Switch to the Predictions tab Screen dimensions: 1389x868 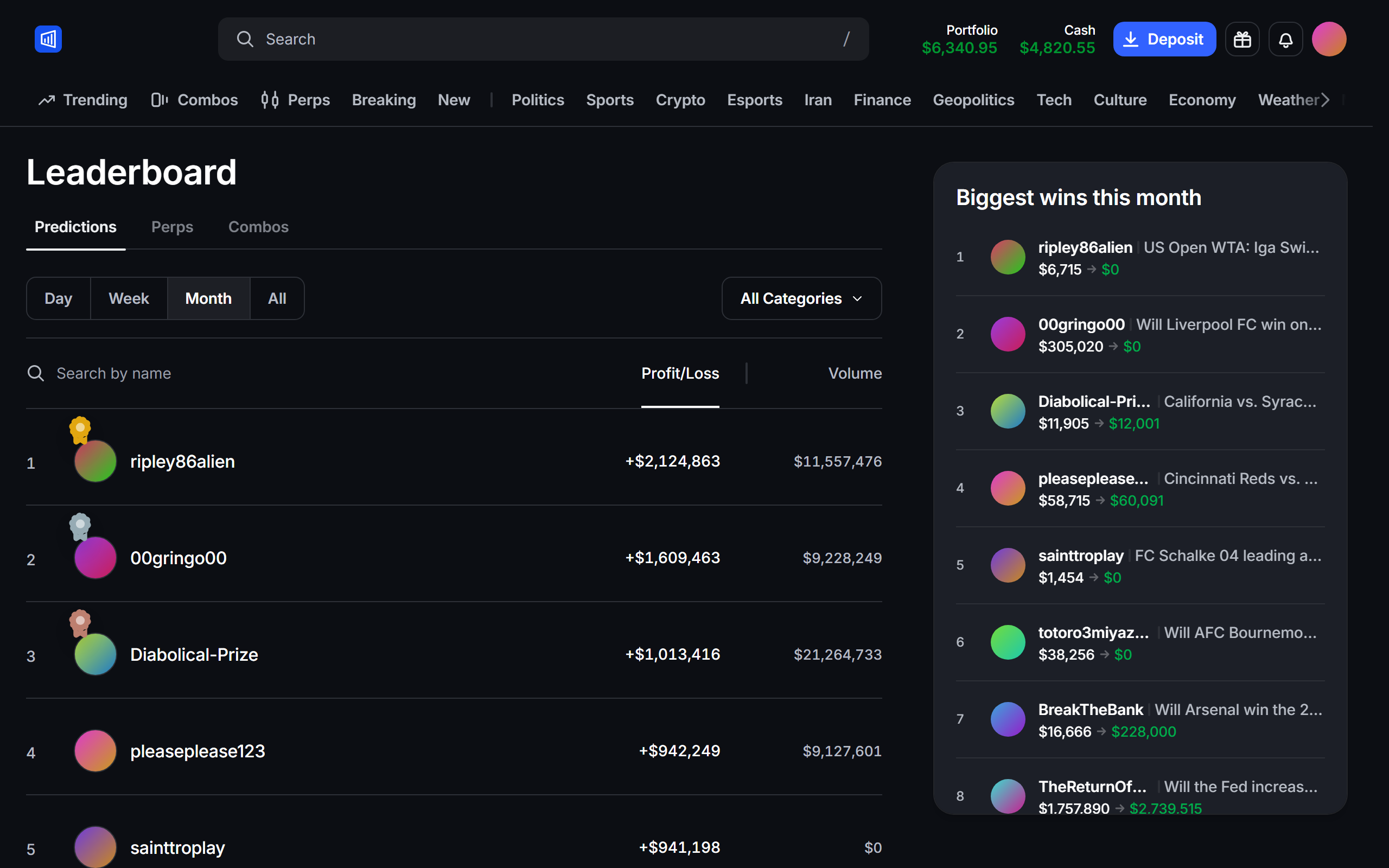(76, 227)
